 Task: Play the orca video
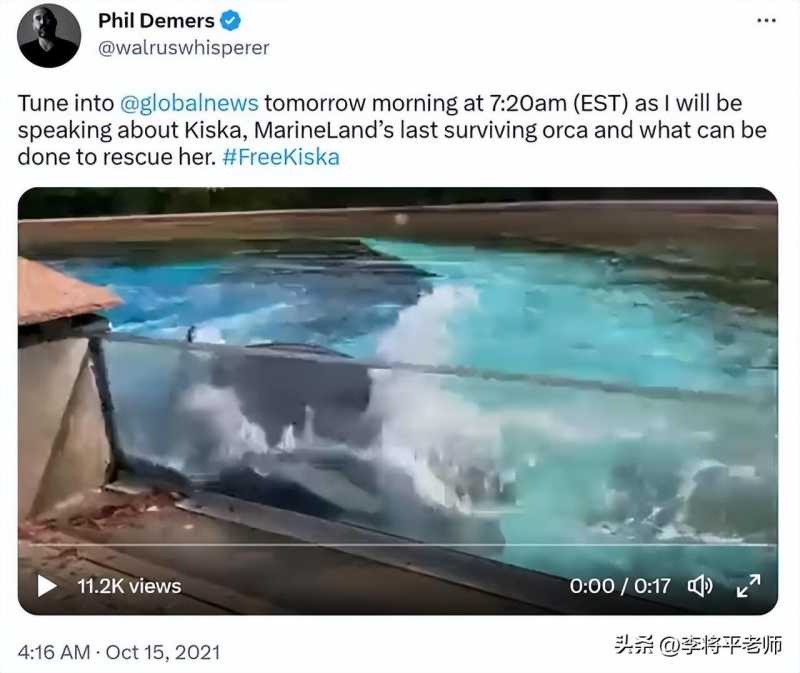pyautogui.click(x=47, y=586)
